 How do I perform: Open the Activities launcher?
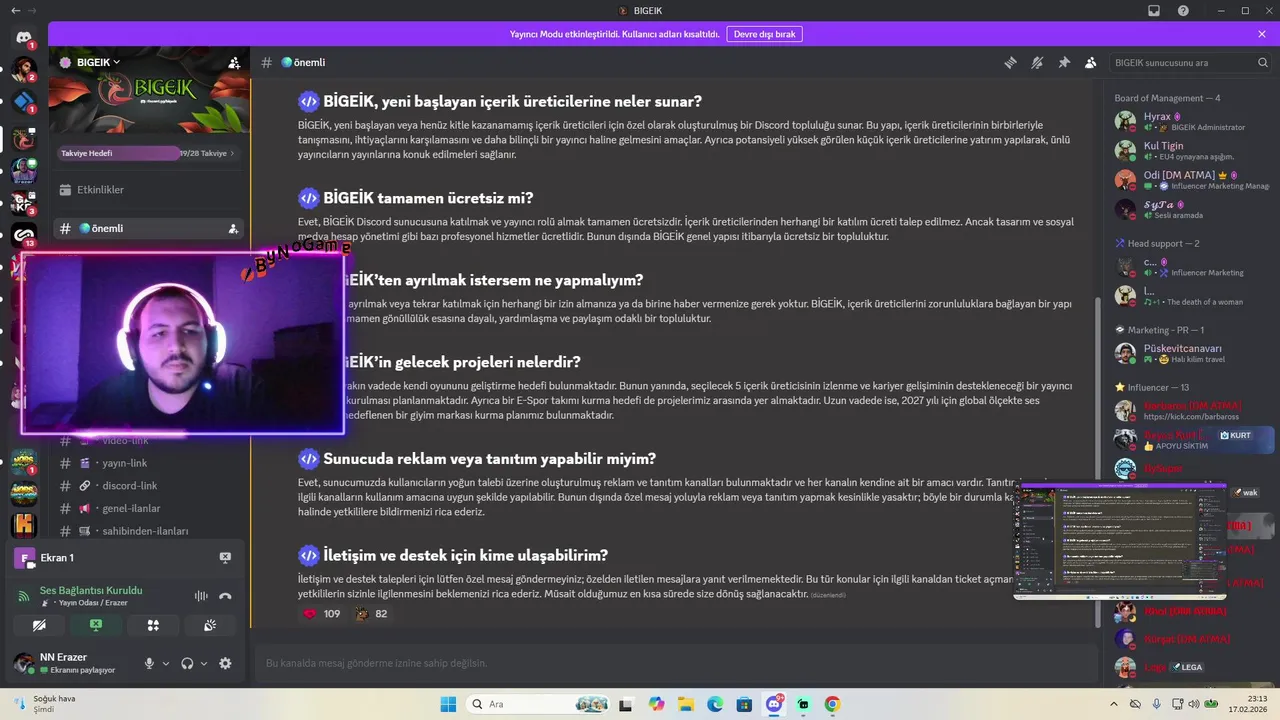click(153, 625)
